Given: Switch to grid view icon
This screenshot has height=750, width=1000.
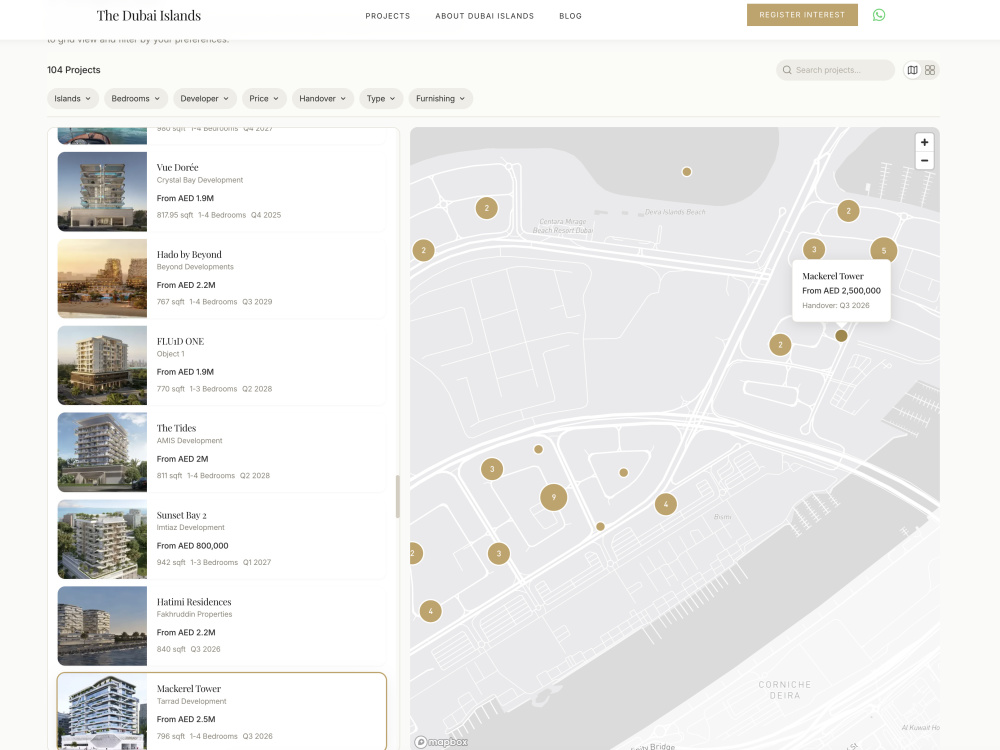Looking at the screenshot, I should tap(930, 70).
